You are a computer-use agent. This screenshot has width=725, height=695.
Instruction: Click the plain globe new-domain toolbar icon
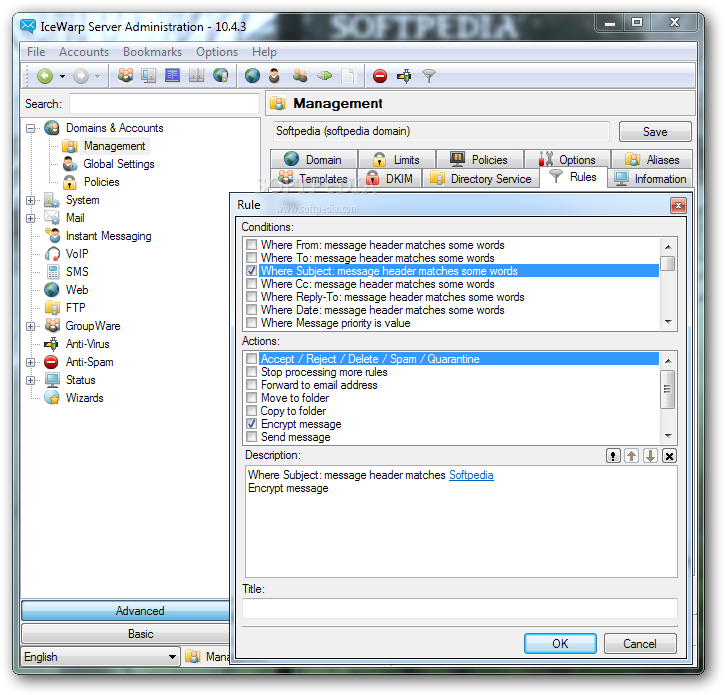coord(252,75)
